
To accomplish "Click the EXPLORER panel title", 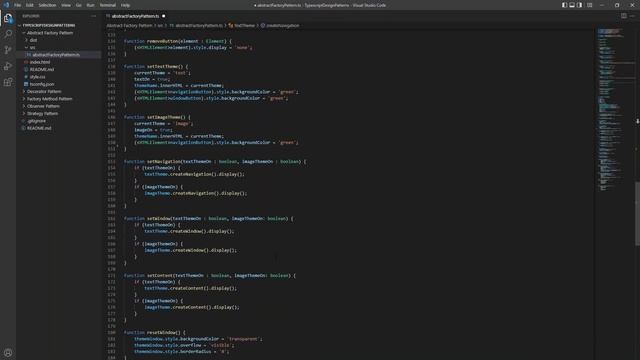I will click(x=31, y=16).
